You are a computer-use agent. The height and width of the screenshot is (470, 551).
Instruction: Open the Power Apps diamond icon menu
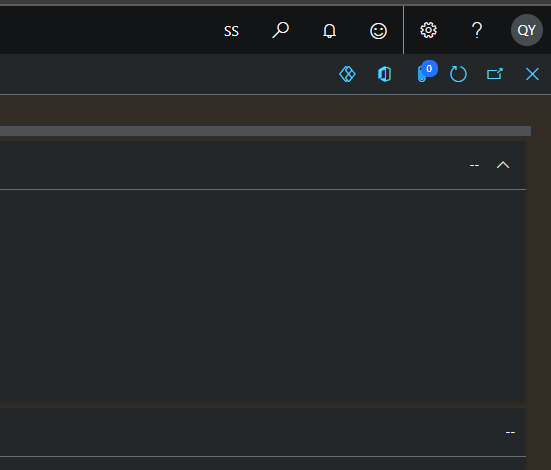coord(347,74)
